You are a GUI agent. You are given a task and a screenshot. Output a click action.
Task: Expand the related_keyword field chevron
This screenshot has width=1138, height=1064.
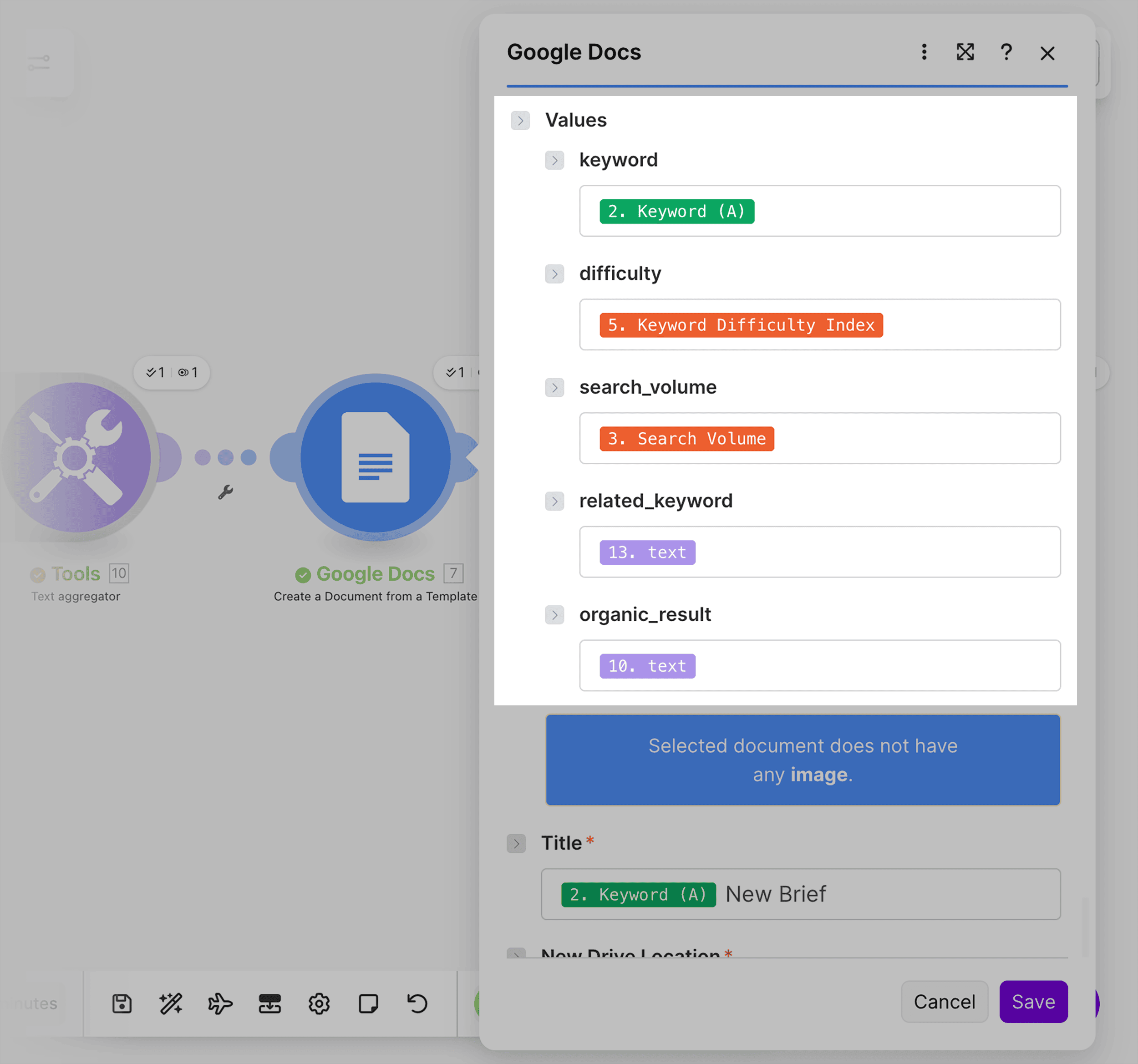554,502
